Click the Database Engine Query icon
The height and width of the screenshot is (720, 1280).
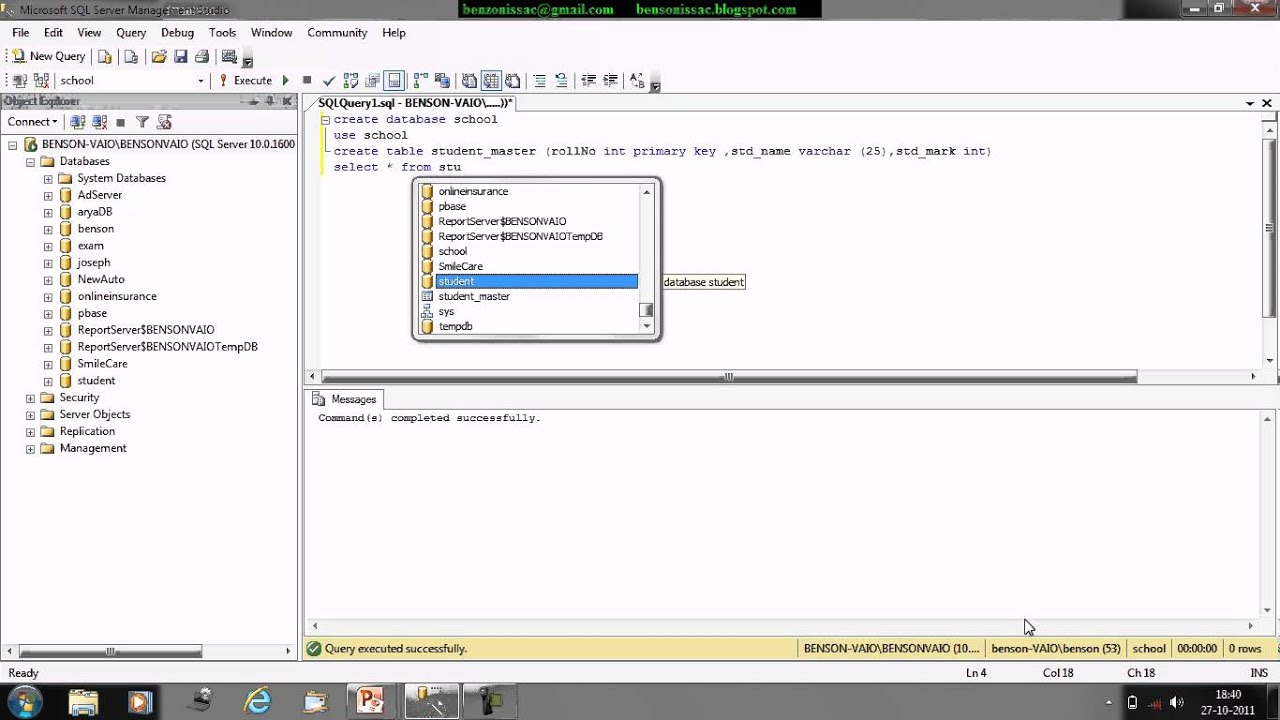(x=105, y=57)
